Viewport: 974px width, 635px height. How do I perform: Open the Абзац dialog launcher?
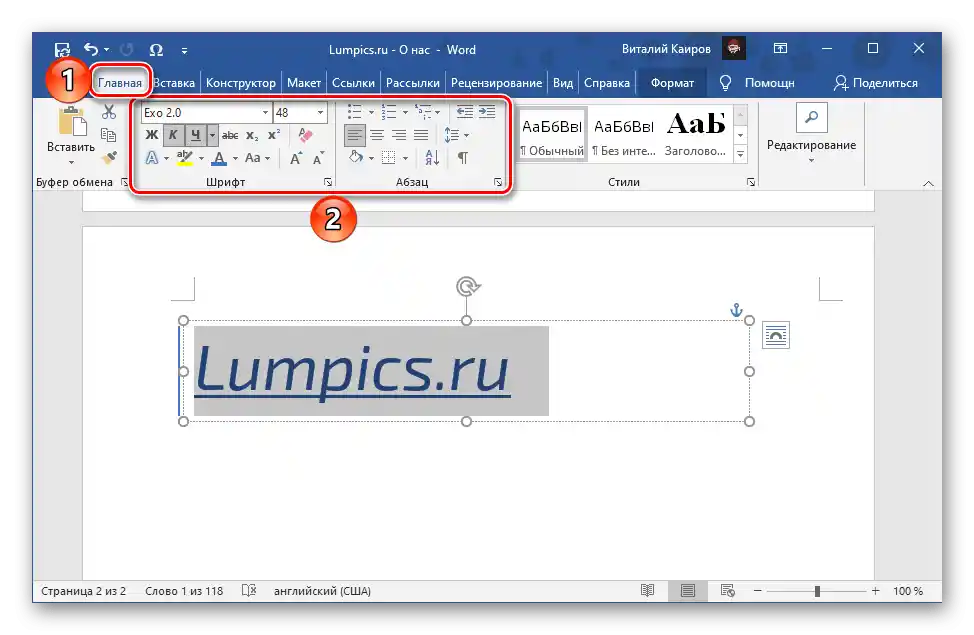[x=498, y=182]
